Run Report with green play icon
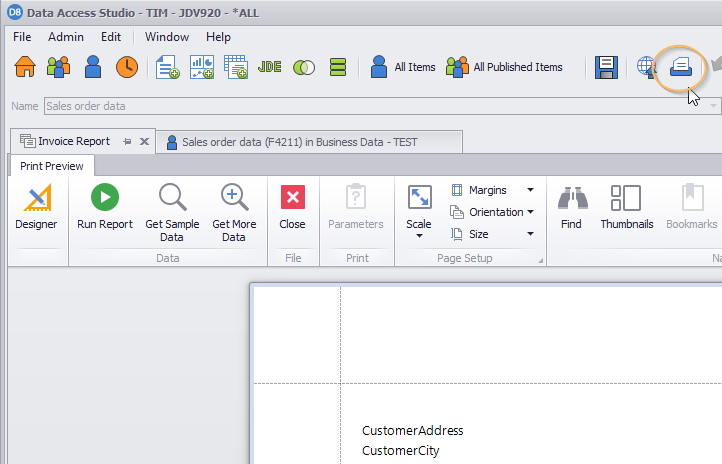The width and height of the screenshot is (722, 464). coord(105,207)
